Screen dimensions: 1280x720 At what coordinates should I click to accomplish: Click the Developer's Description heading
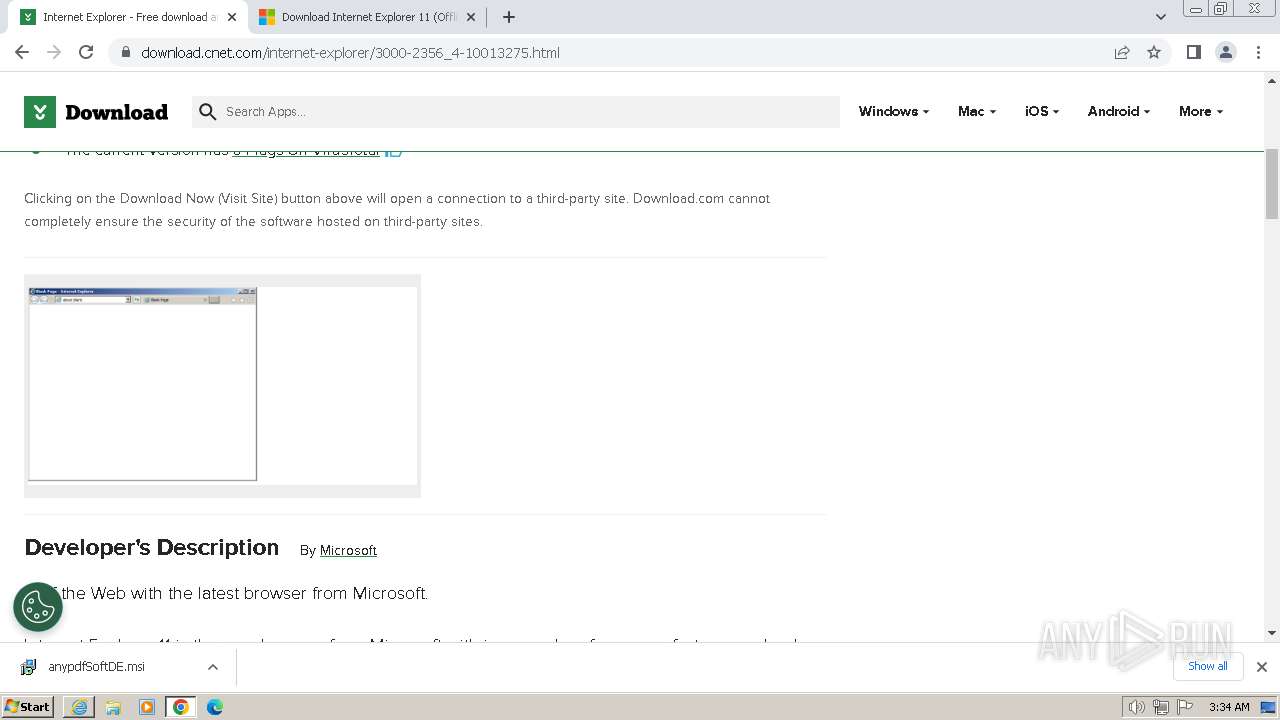[152, 548]
